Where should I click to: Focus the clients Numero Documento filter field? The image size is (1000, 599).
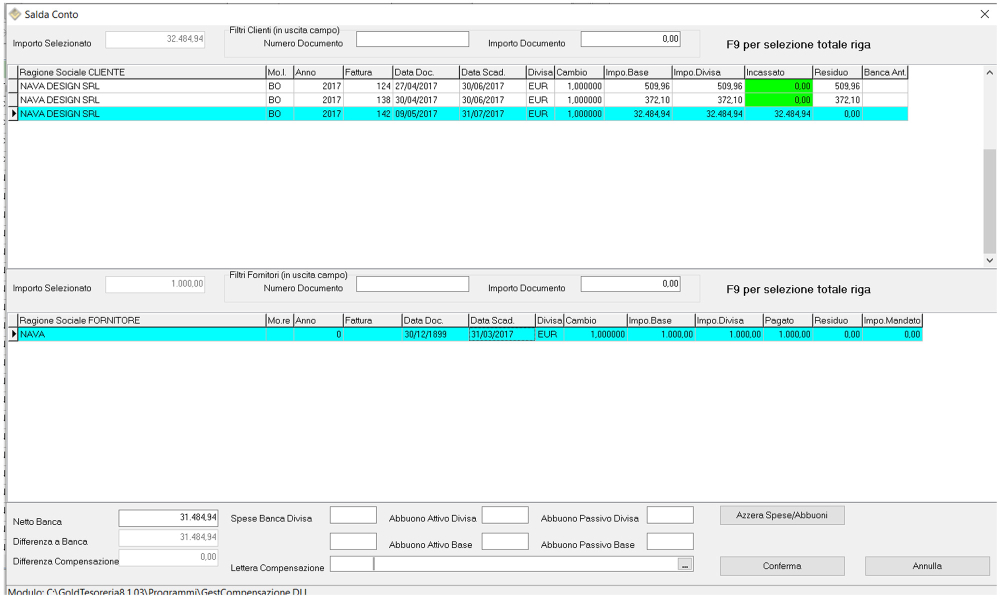click(x=412, y=40)
